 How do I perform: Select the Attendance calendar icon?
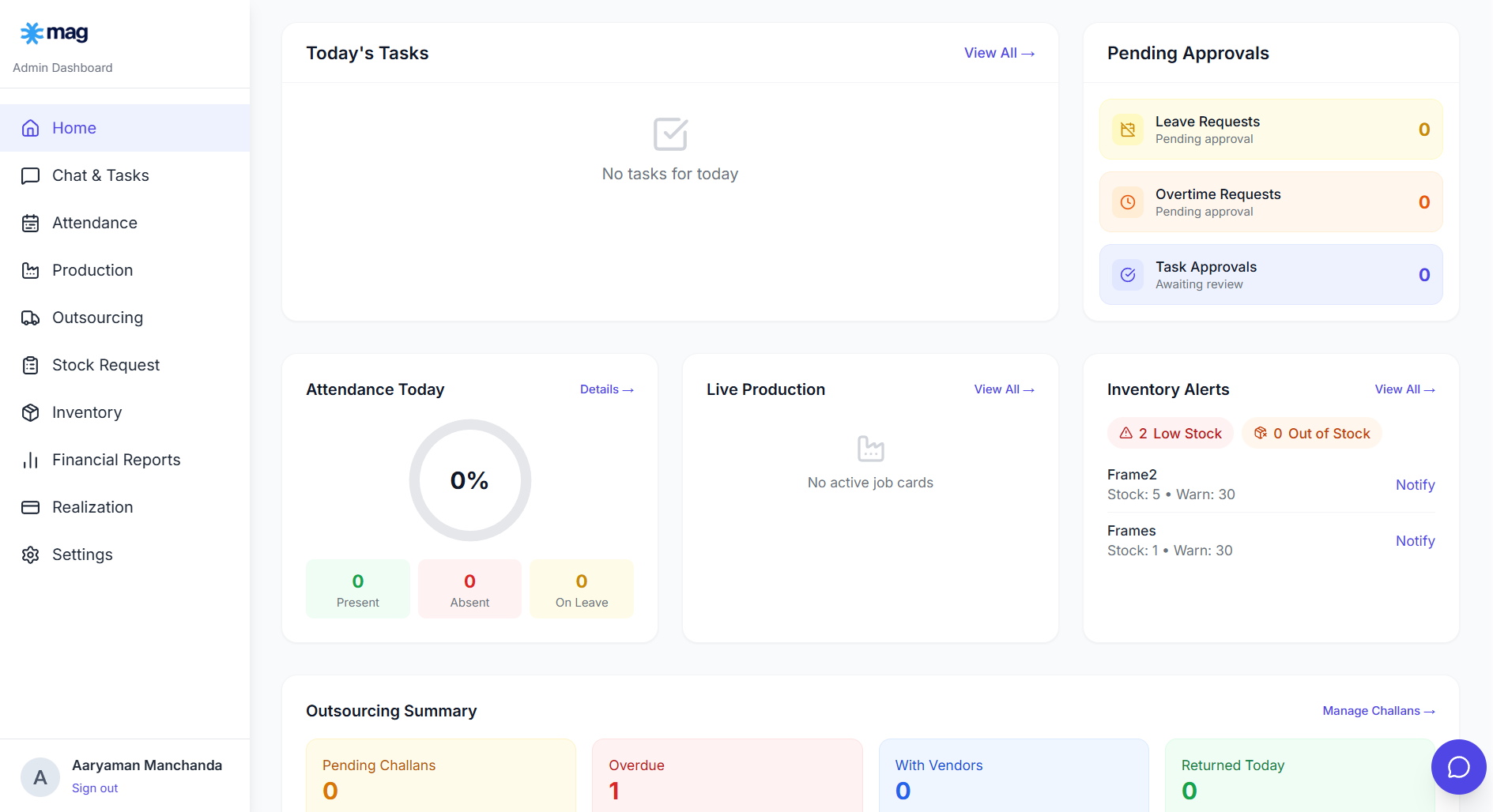[x=30, y=223]
